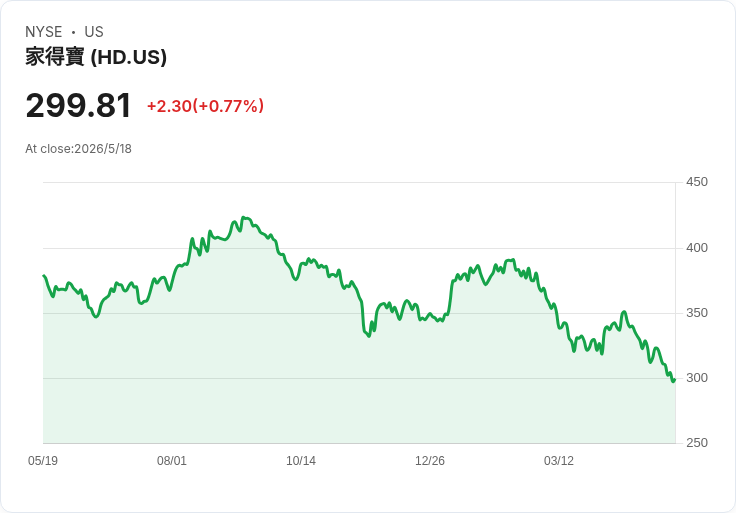Click the At close 2026/5/18 text
The height and width of the screenshot is (513, 736).
pyautogui.click(x=78, y=149)
